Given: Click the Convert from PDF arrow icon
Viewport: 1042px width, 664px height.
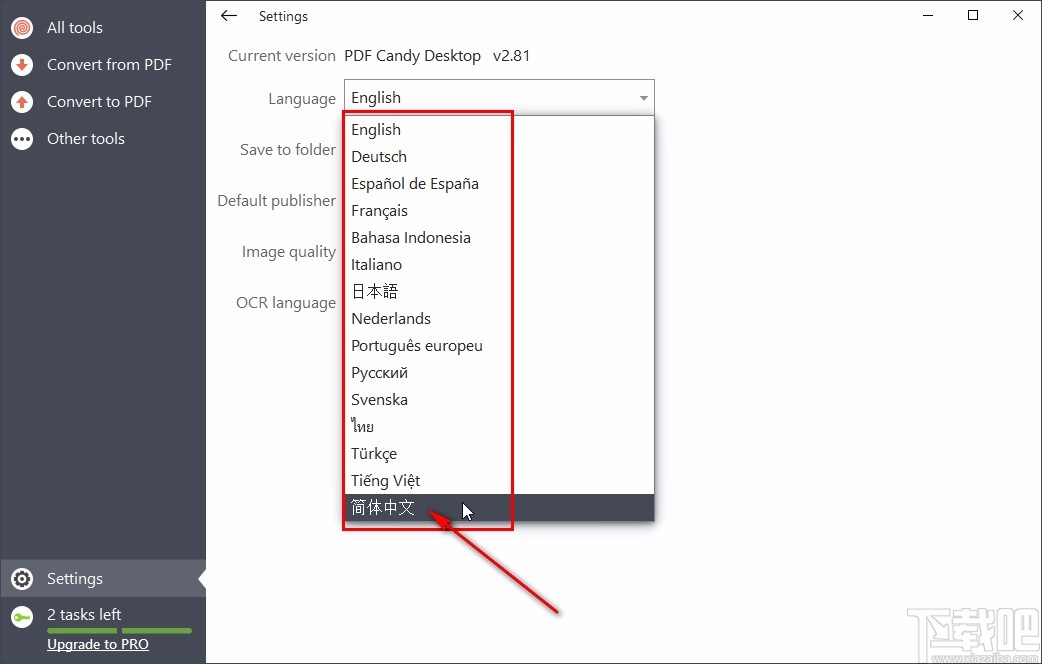Looking at the screenshot, I should [22, 65].
